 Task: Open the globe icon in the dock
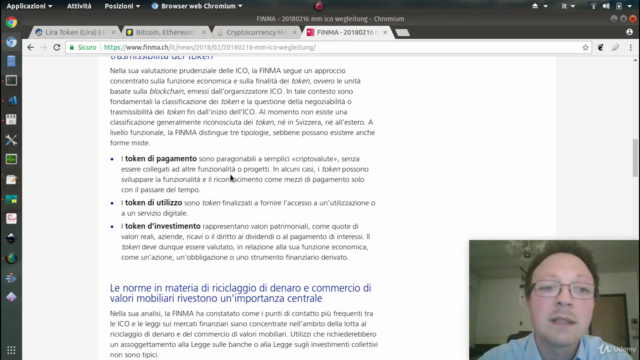point(11,258)
